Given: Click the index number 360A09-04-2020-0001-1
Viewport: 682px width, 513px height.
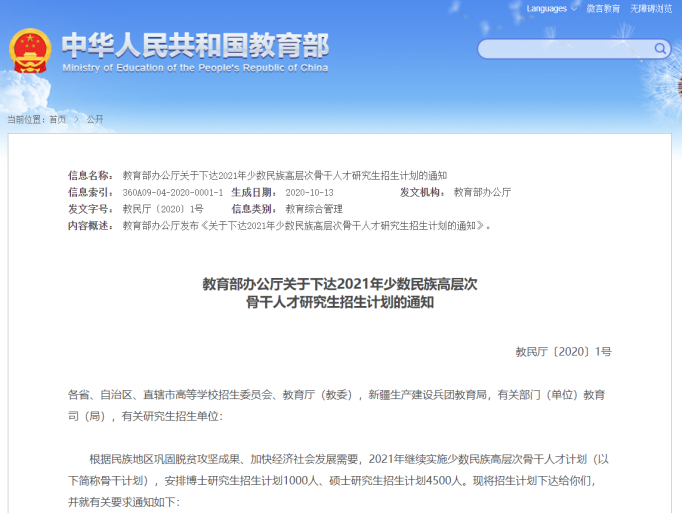Looking at the screenshot, I should [x=173, y=192].
